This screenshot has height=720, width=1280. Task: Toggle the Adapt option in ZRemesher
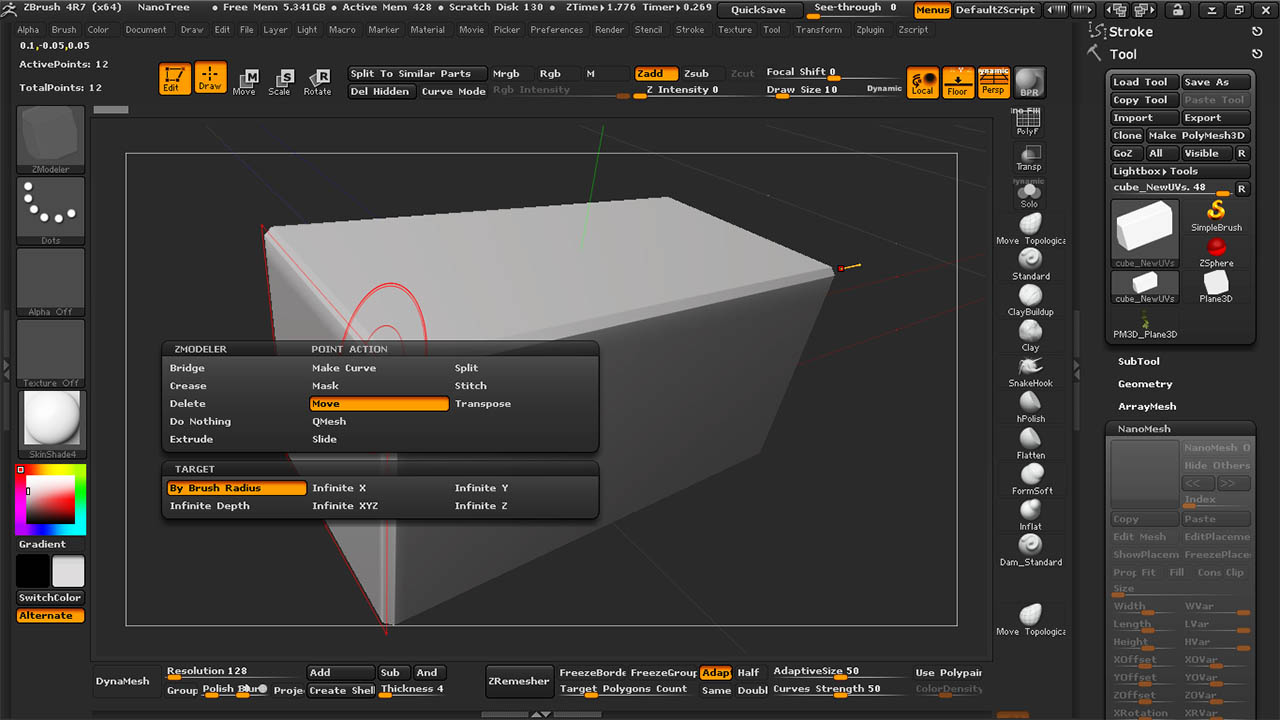[715, 673]
